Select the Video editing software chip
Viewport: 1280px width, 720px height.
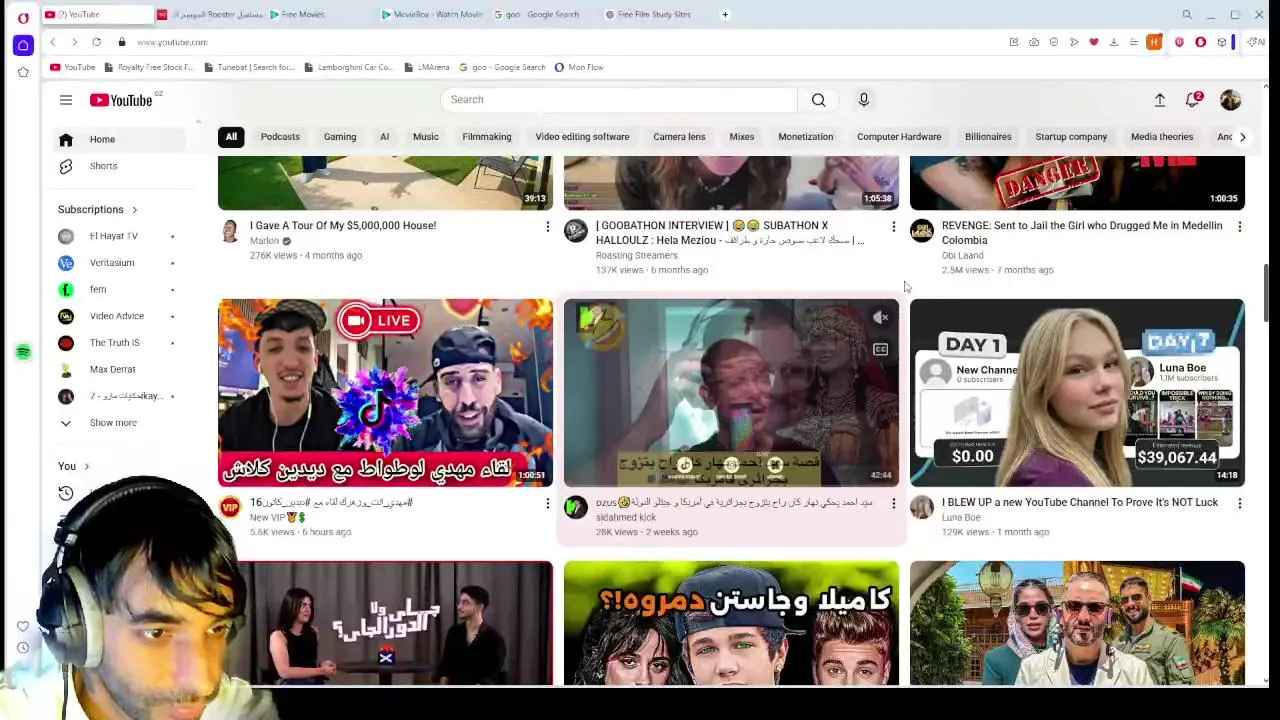582,137
